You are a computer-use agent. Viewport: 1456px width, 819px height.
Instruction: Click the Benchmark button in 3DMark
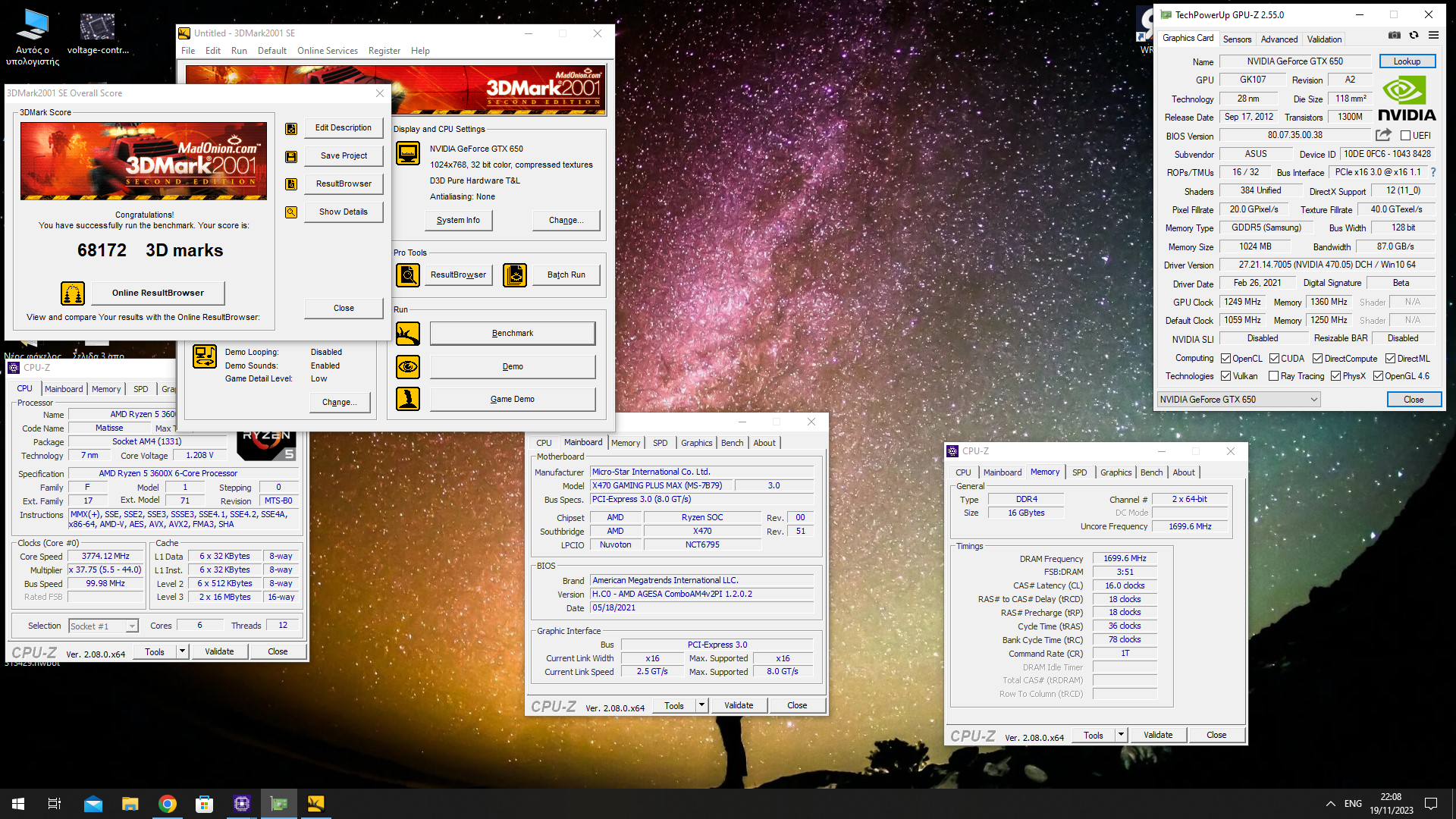(513, 333)
